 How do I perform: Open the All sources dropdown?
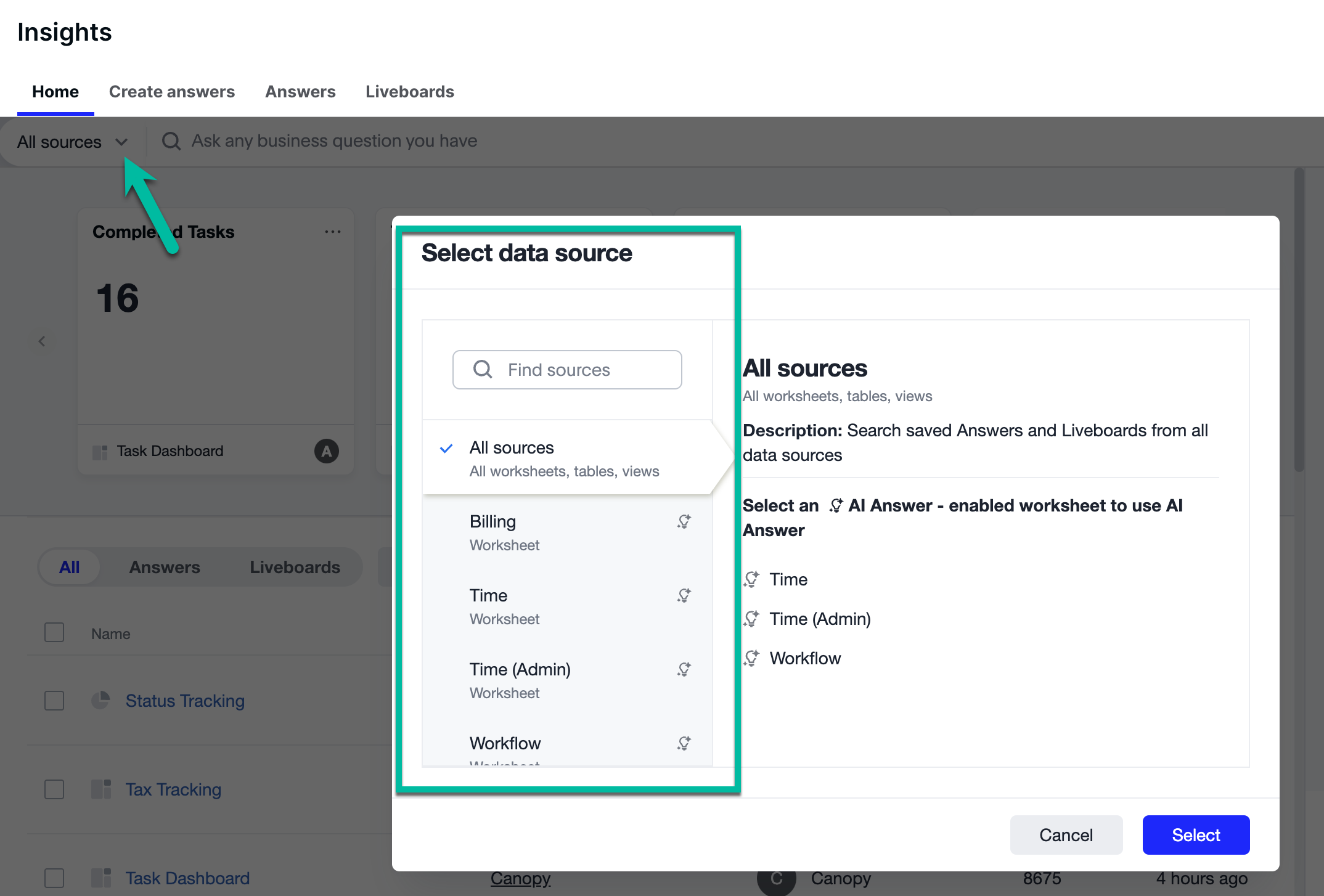click(x=72, y=142)
